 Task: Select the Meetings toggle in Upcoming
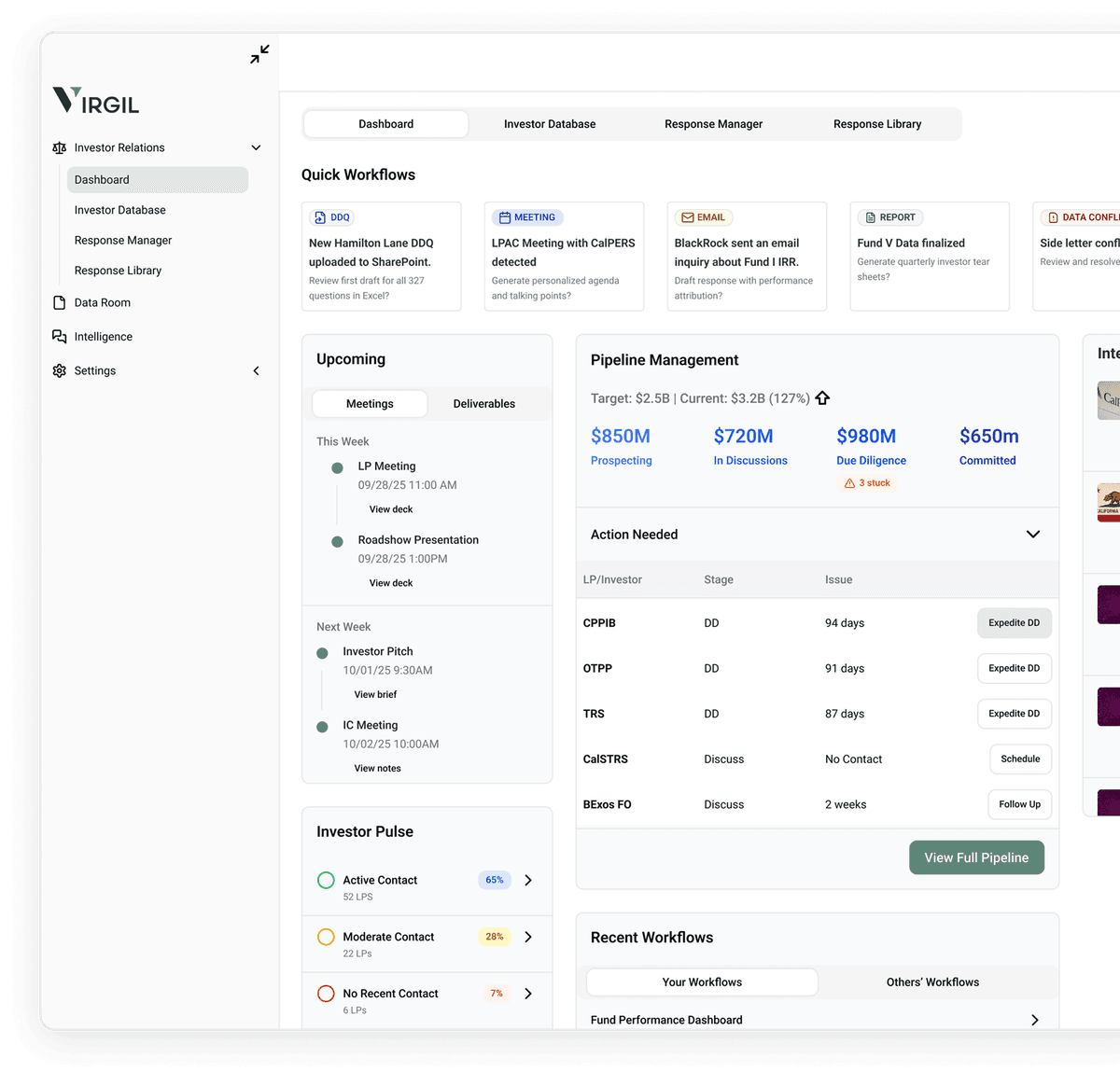(x=370, y=404)
